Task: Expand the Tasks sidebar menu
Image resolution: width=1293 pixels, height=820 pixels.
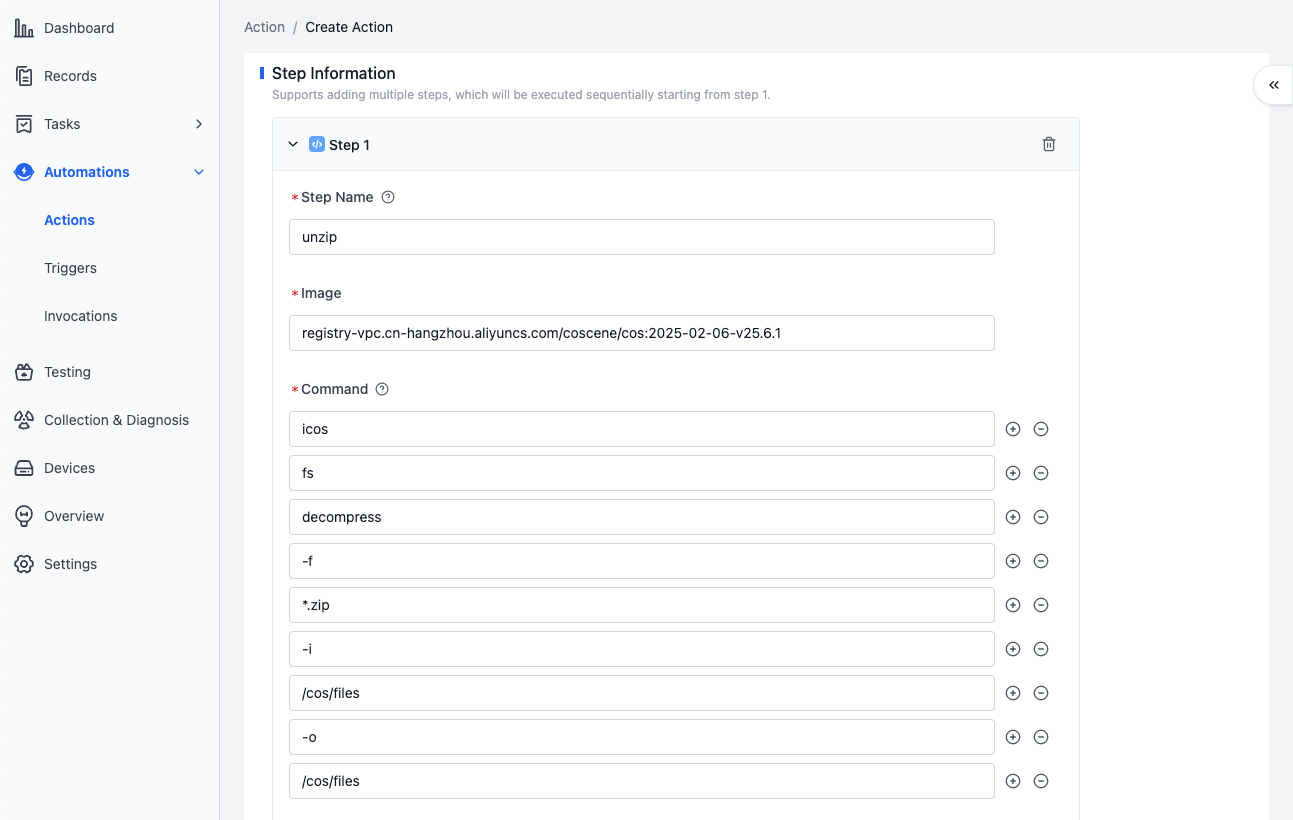Action: click(x=198, y=124)
